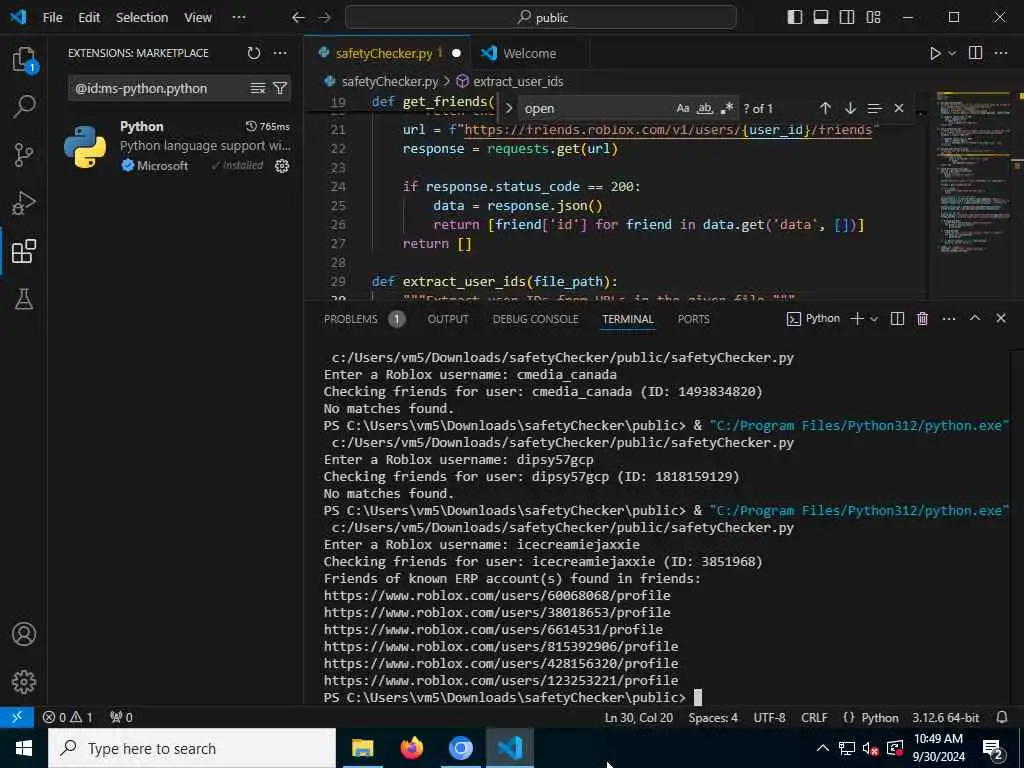This screenshot has width=1024, height=768.
Task: Go to previous find match
Action: (825, 108)
